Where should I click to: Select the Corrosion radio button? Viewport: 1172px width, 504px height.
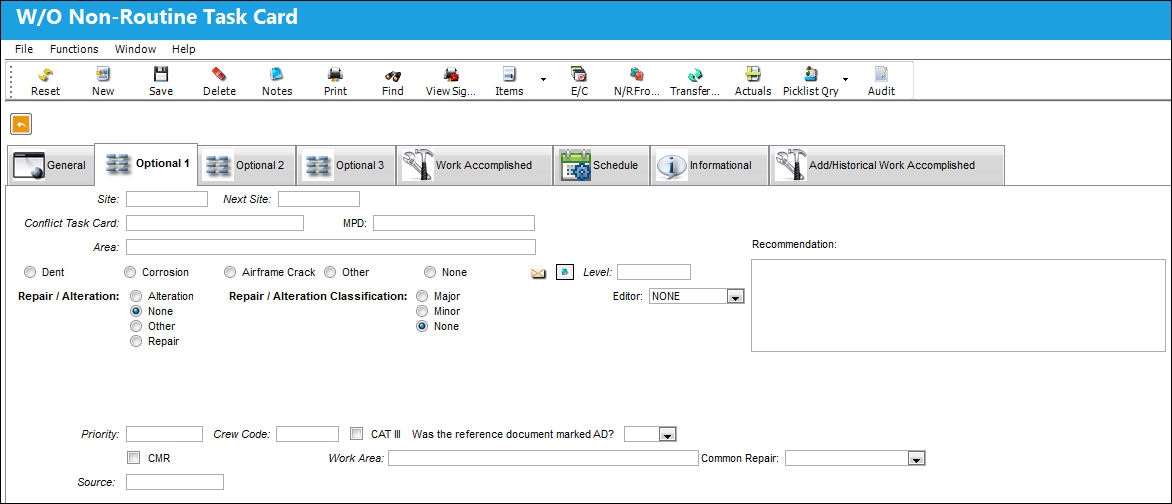click(130, 272)
